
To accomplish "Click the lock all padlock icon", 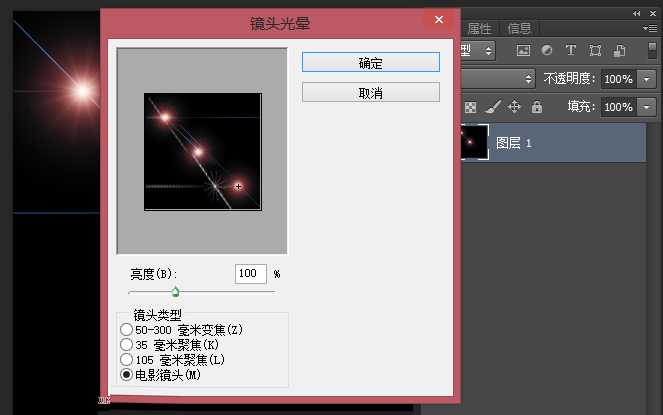I will coord(537,107).
